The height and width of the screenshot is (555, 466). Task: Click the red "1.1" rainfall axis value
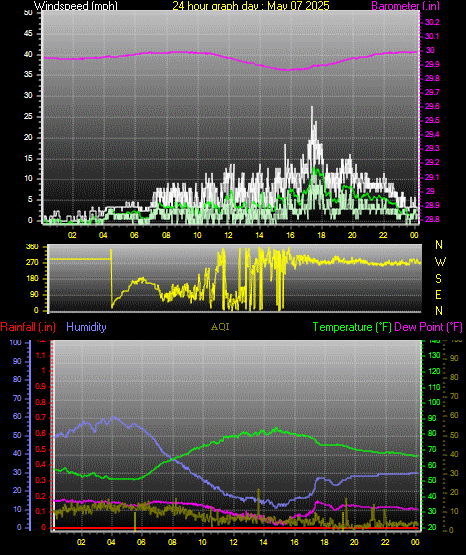(41, 355)
